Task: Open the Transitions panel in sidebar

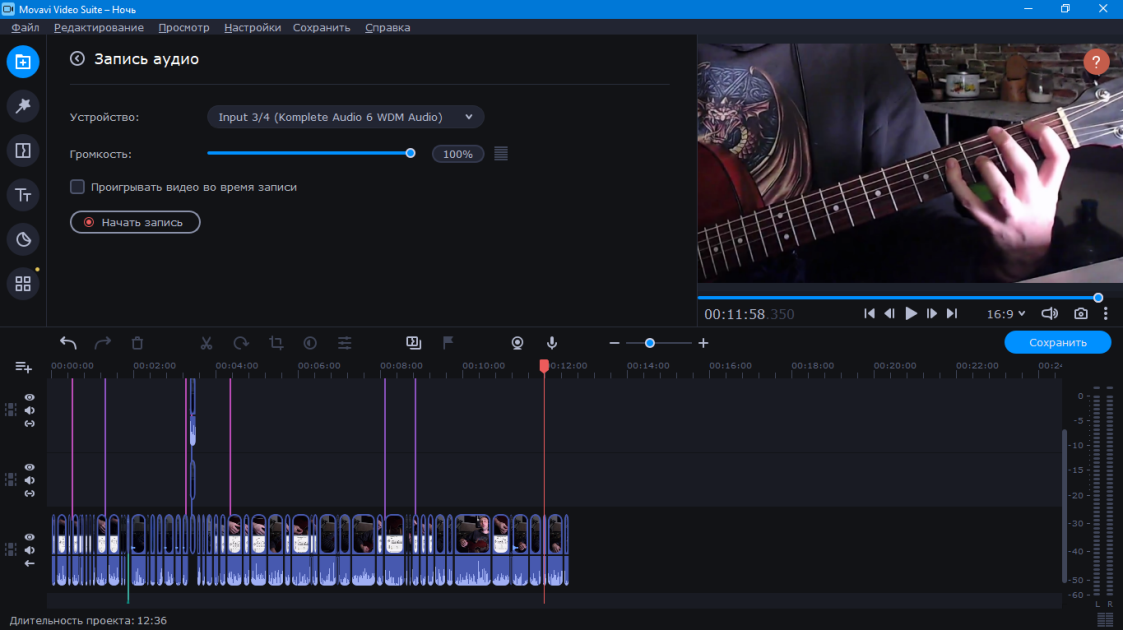Action: click(23, 150)
